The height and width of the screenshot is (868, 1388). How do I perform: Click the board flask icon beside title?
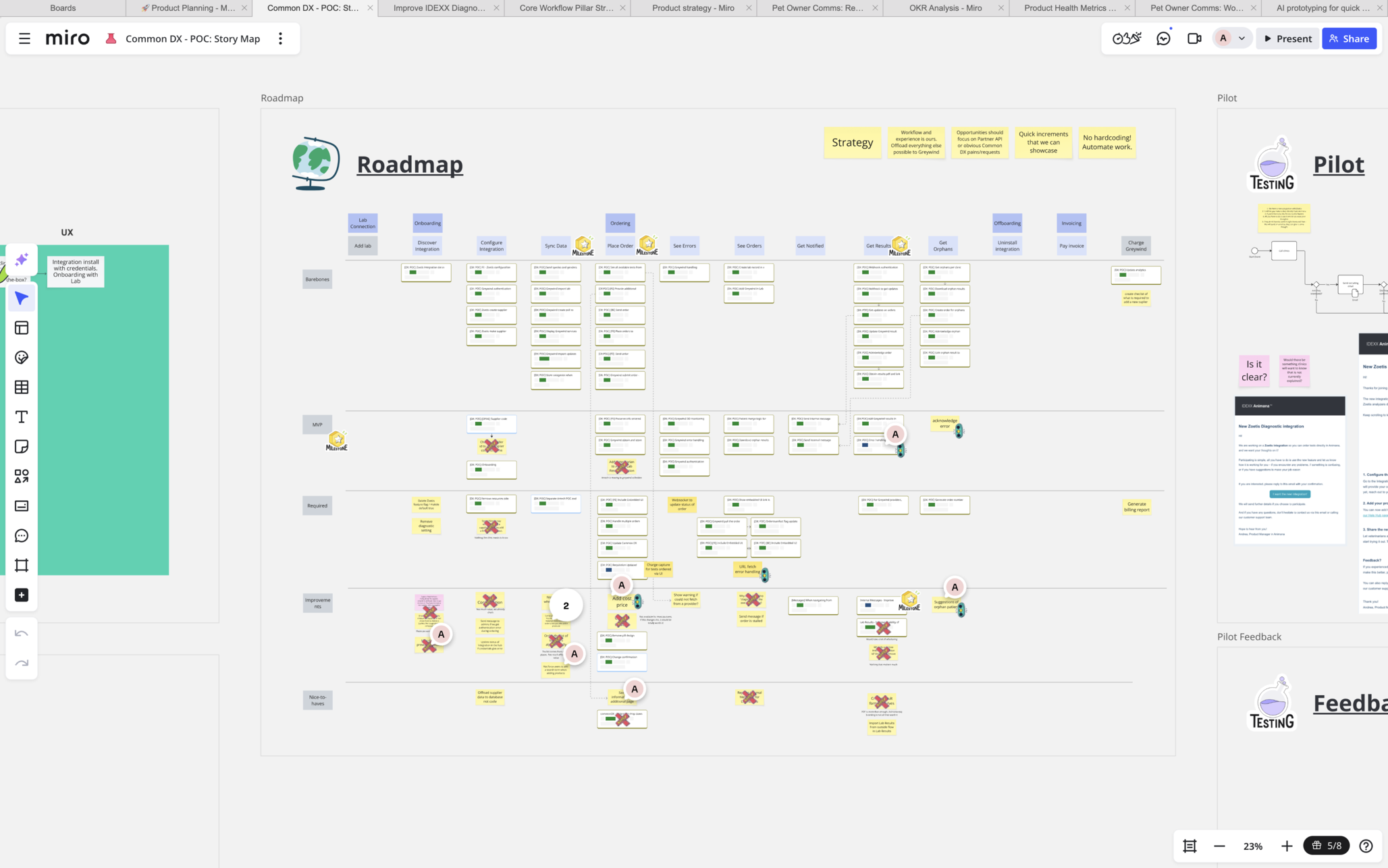[111, 38]
